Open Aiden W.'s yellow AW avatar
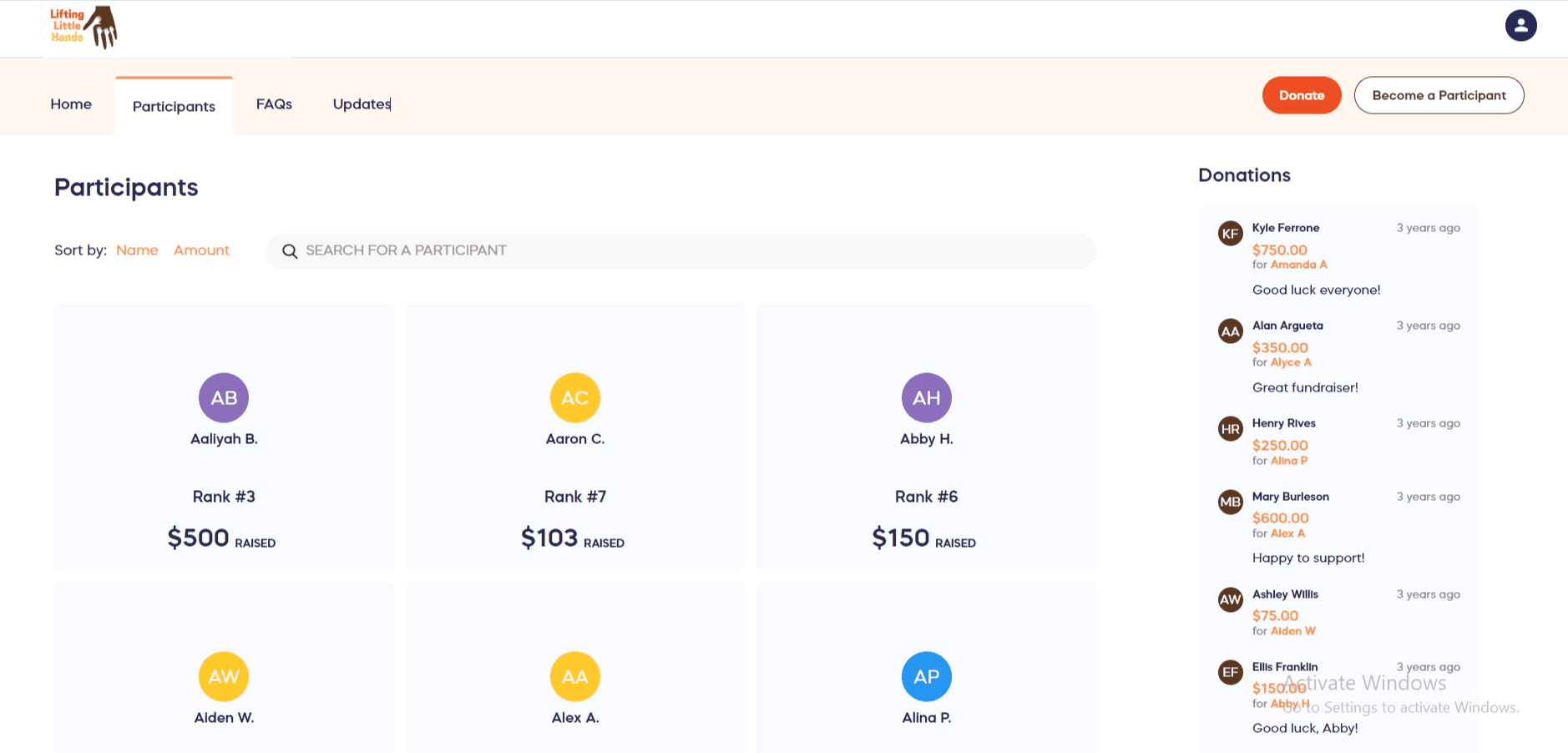The height and width of the screenshot is (753, 1568). 224,676
